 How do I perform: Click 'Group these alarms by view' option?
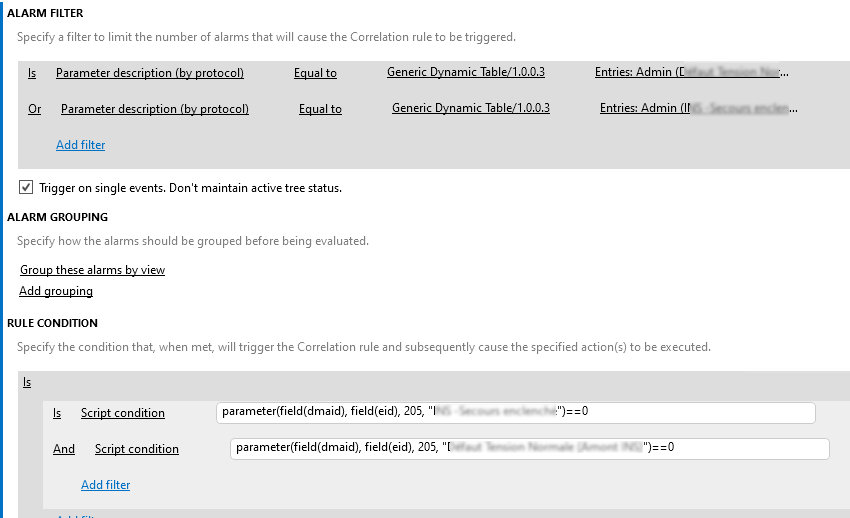click(92, 270)
